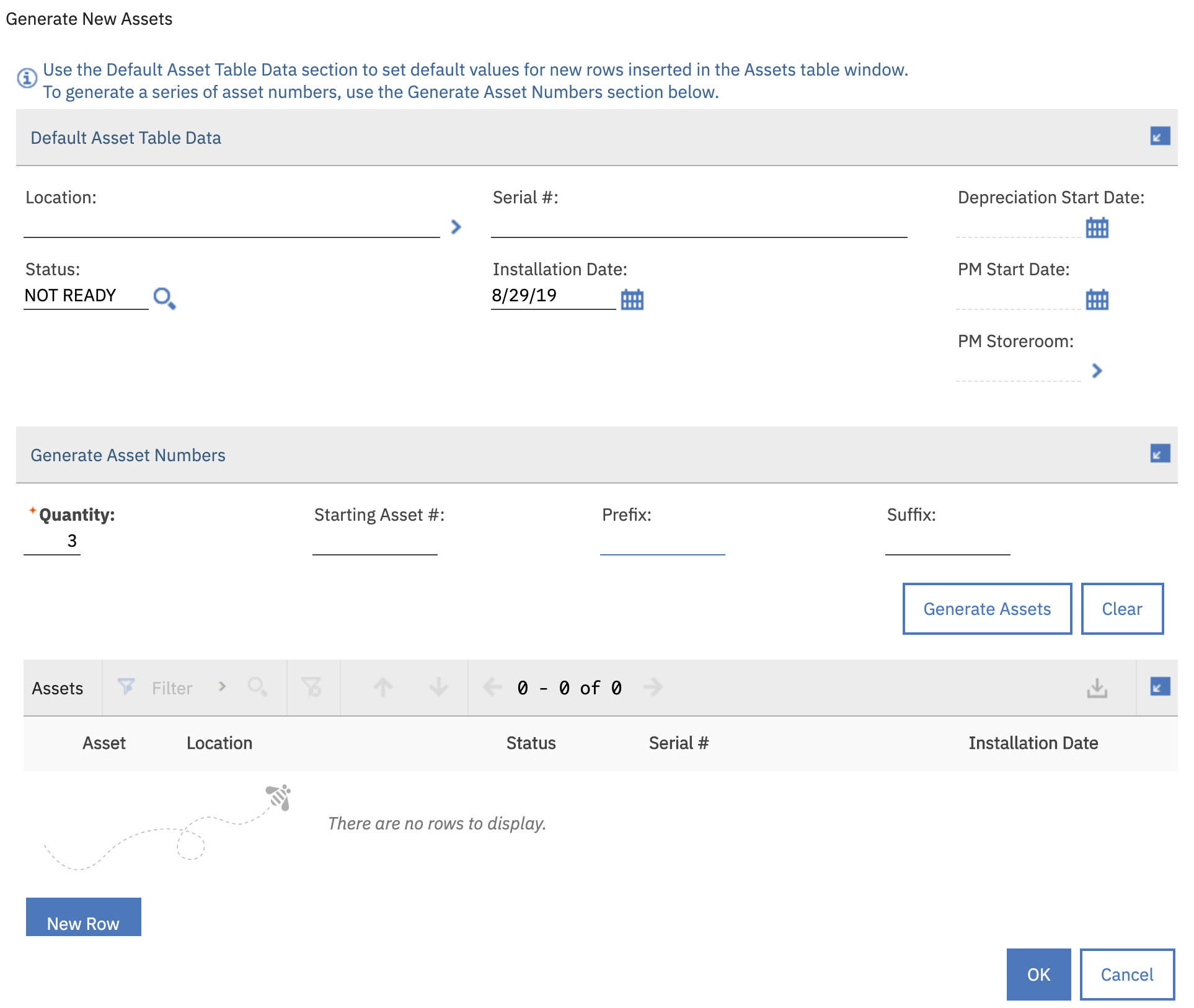Screen dimensions: 1194x1008
Task: Click the information icon beside instructions
Action: pos(27,78)
